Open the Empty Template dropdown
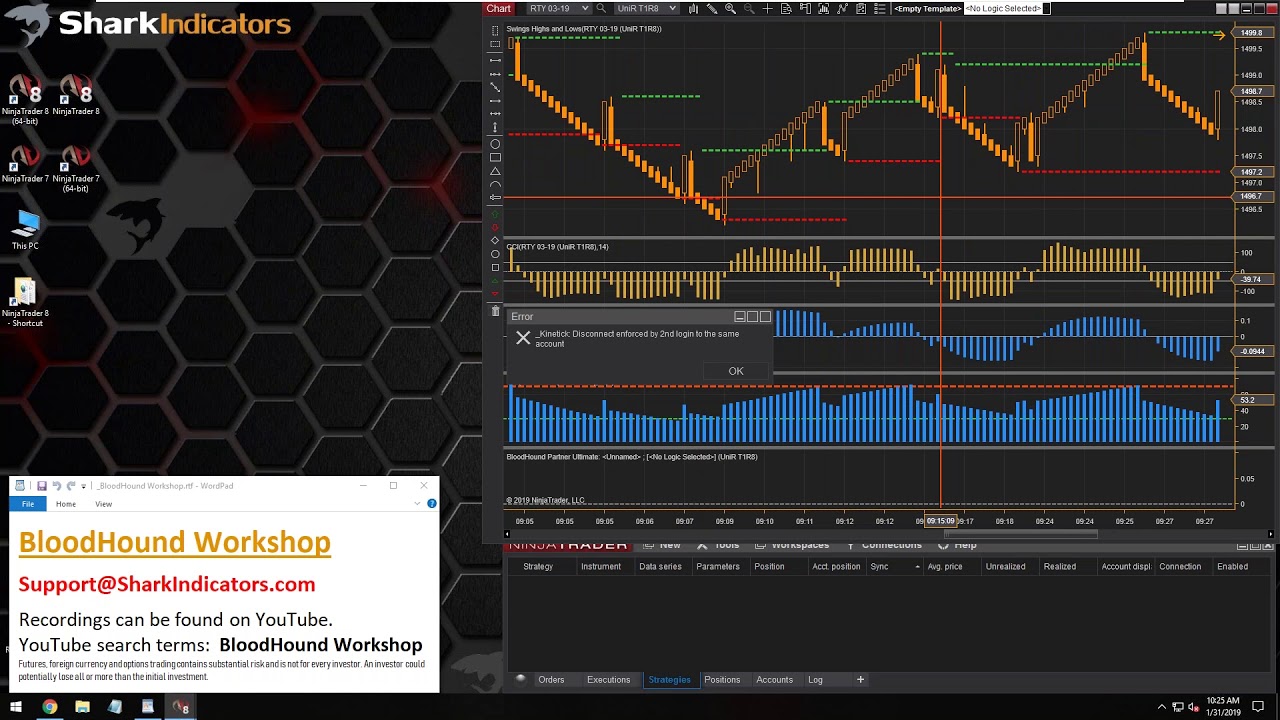This screenshot has width=1280, height=720. coord(928,8)
